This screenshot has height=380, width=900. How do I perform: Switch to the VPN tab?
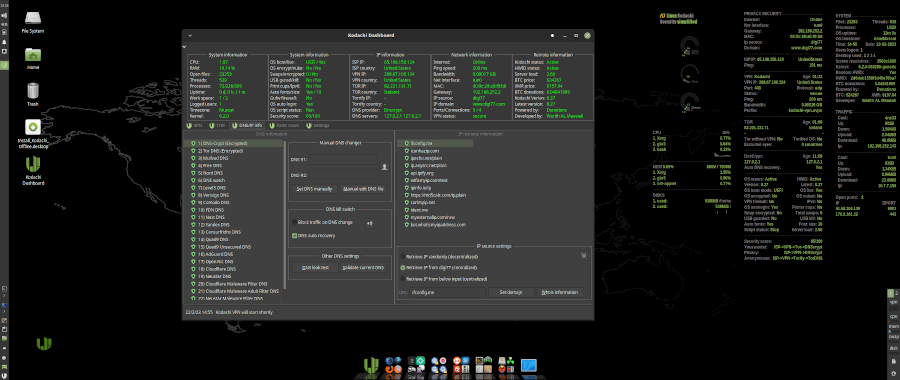click(195, 125)
